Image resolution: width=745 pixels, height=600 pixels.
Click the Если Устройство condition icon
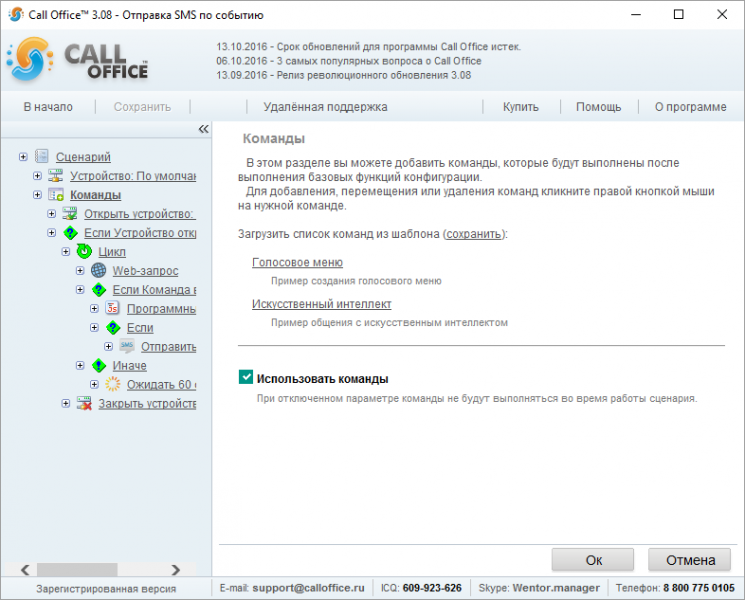(70, 232)
